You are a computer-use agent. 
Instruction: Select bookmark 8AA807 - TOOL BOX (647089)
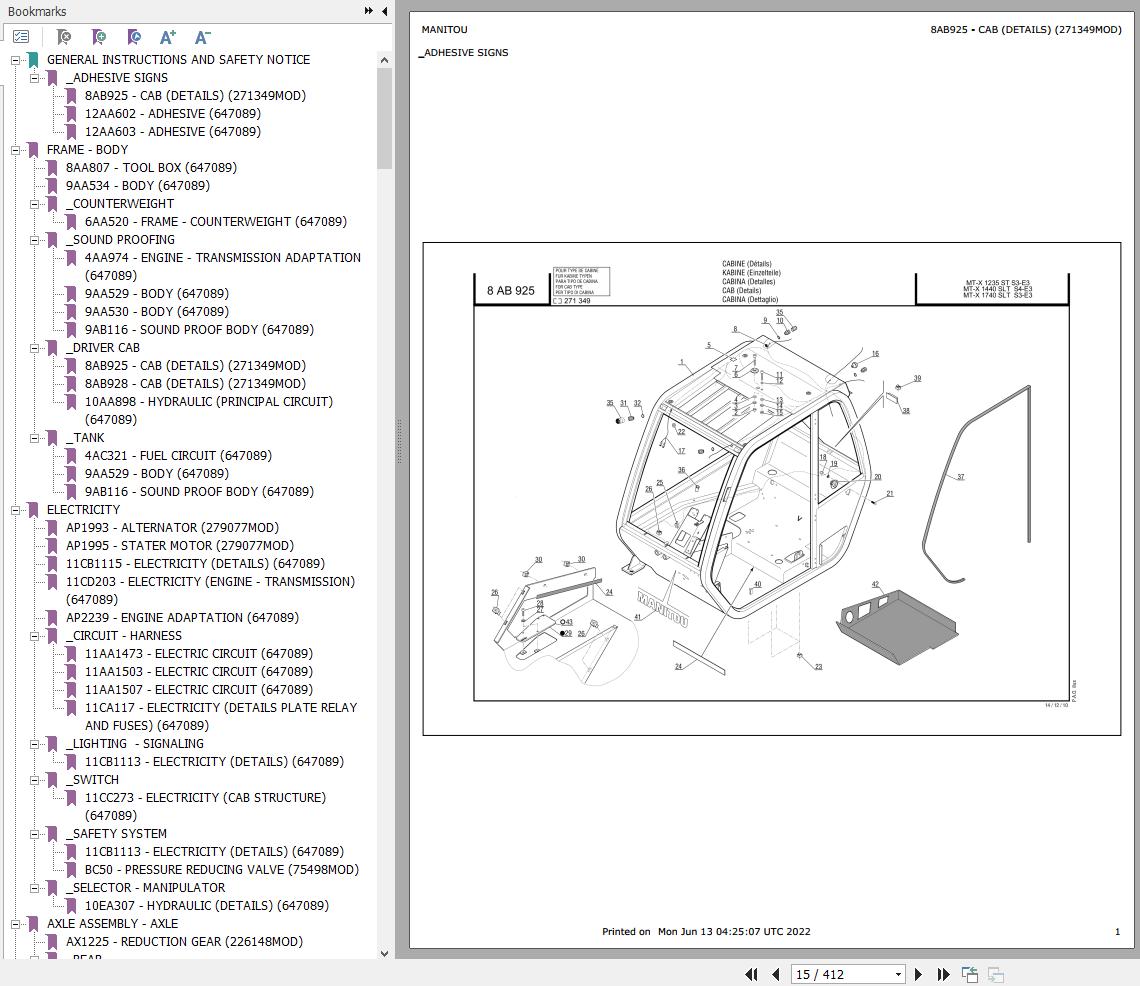(x=152, y=167)
